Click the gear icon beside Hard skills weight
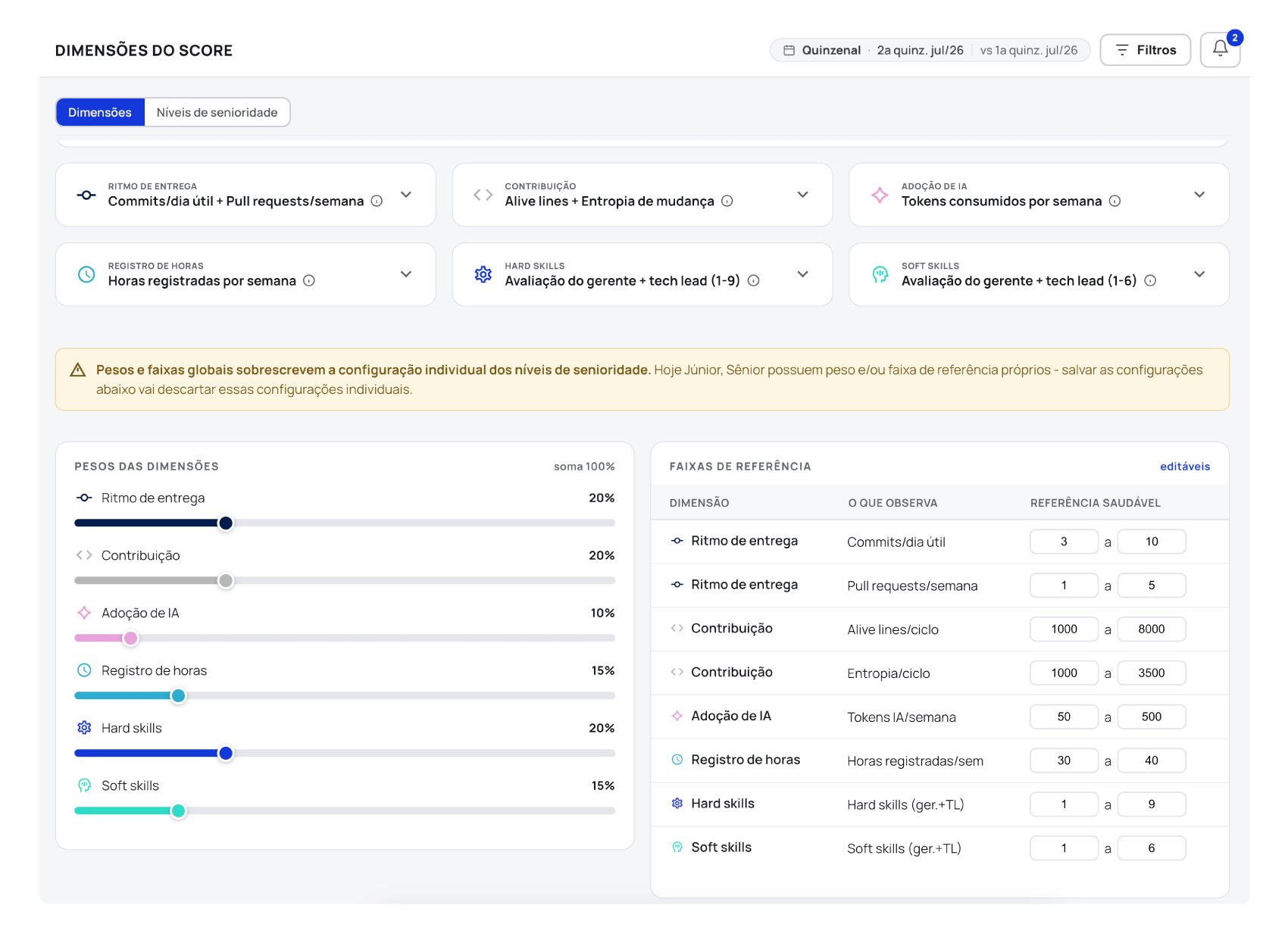The image size is (1288, 940). coord(84,728)
